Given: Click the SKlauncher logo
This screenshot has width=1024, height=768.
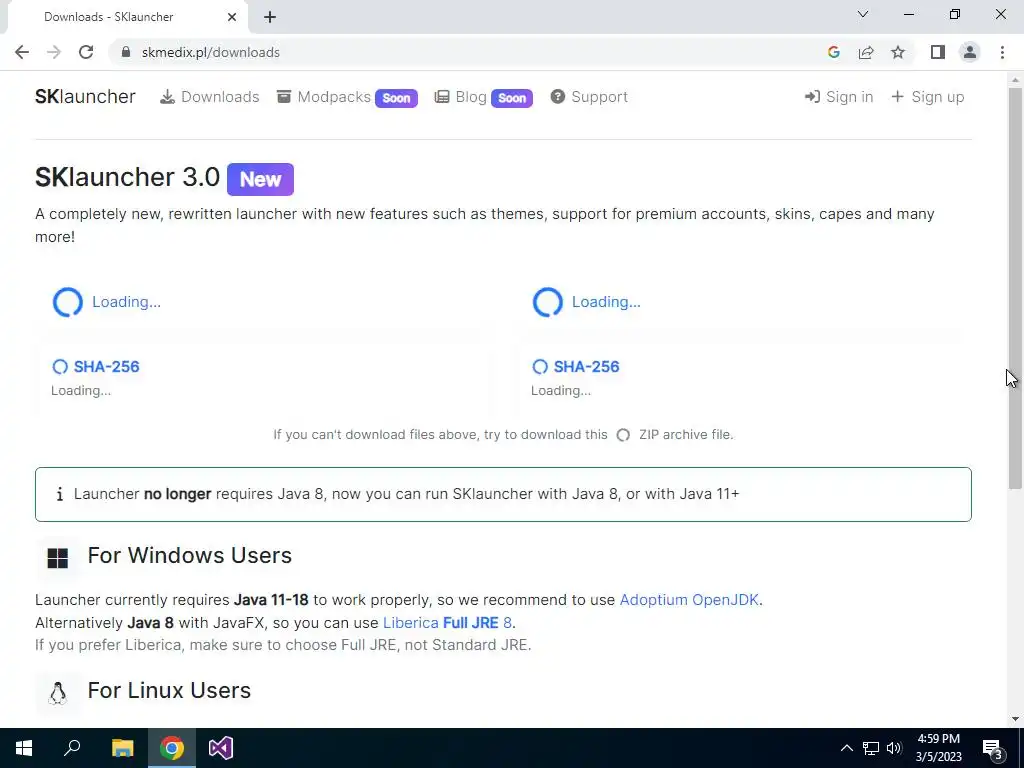Looking at the screenshot, I should pyautogui.click(x=85, y=97).
